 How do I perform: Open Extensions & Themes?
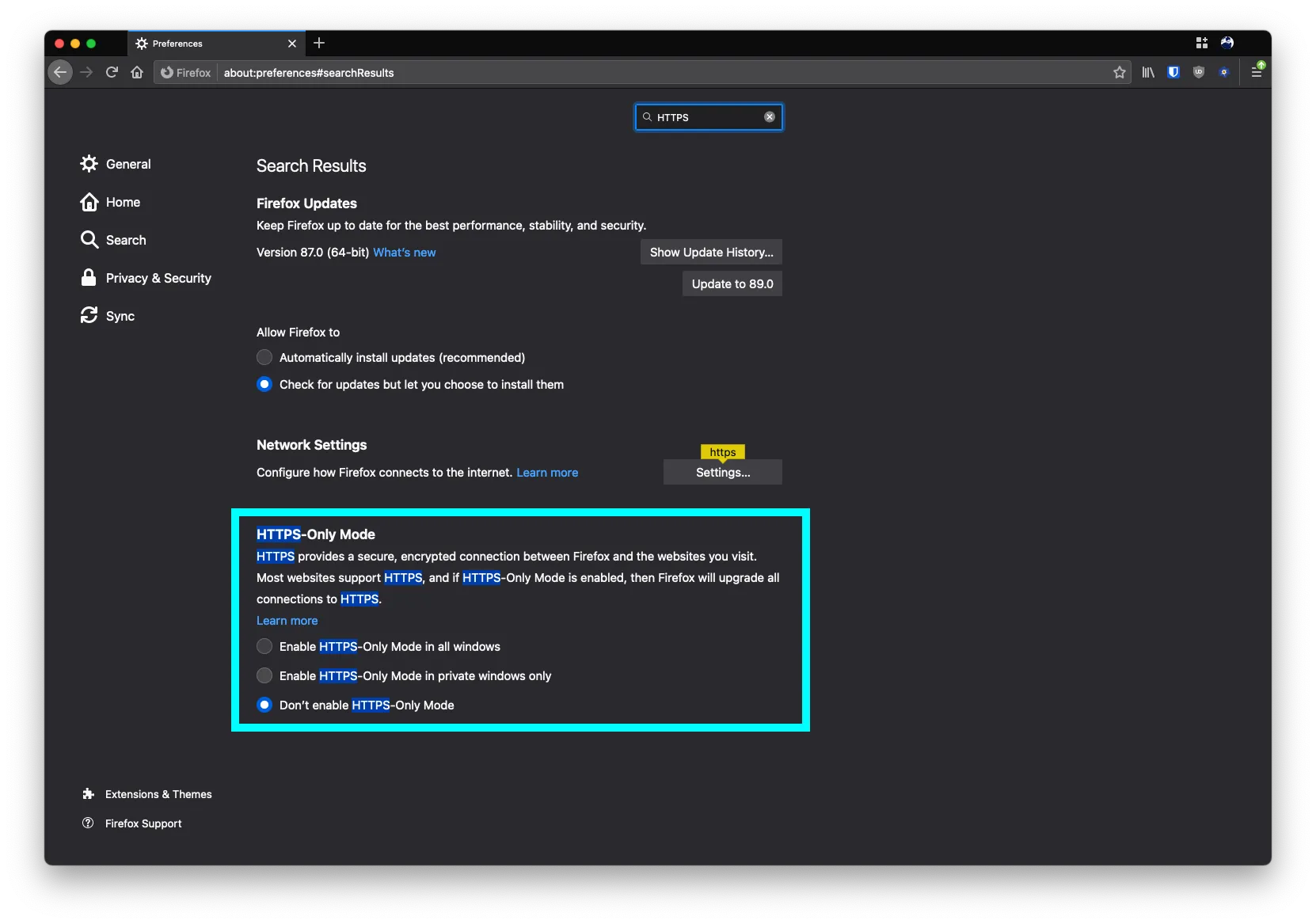click(x=146, y=794)
